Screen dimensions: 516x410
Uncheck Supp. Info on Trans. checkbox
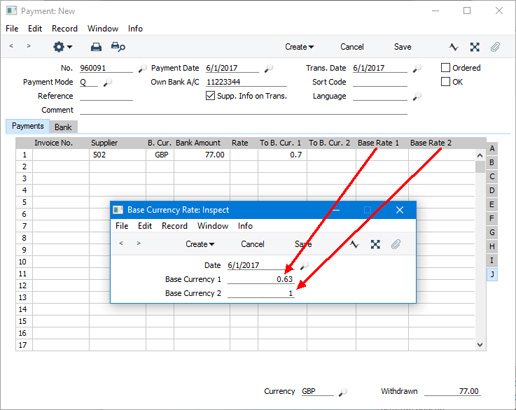pyautogui.click(x=210, y=96)
